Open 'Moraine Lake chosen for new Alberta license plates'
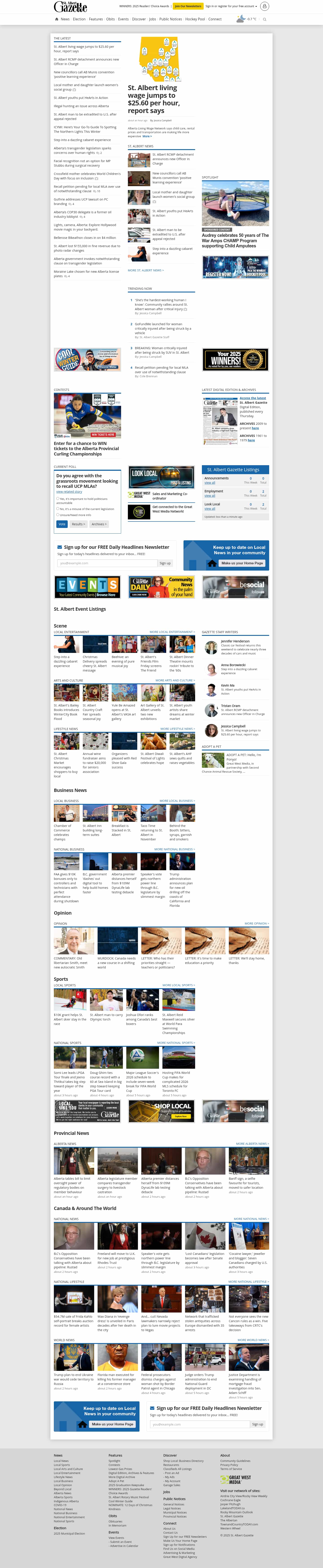323x1568 pixels. [x=86, y=274]
